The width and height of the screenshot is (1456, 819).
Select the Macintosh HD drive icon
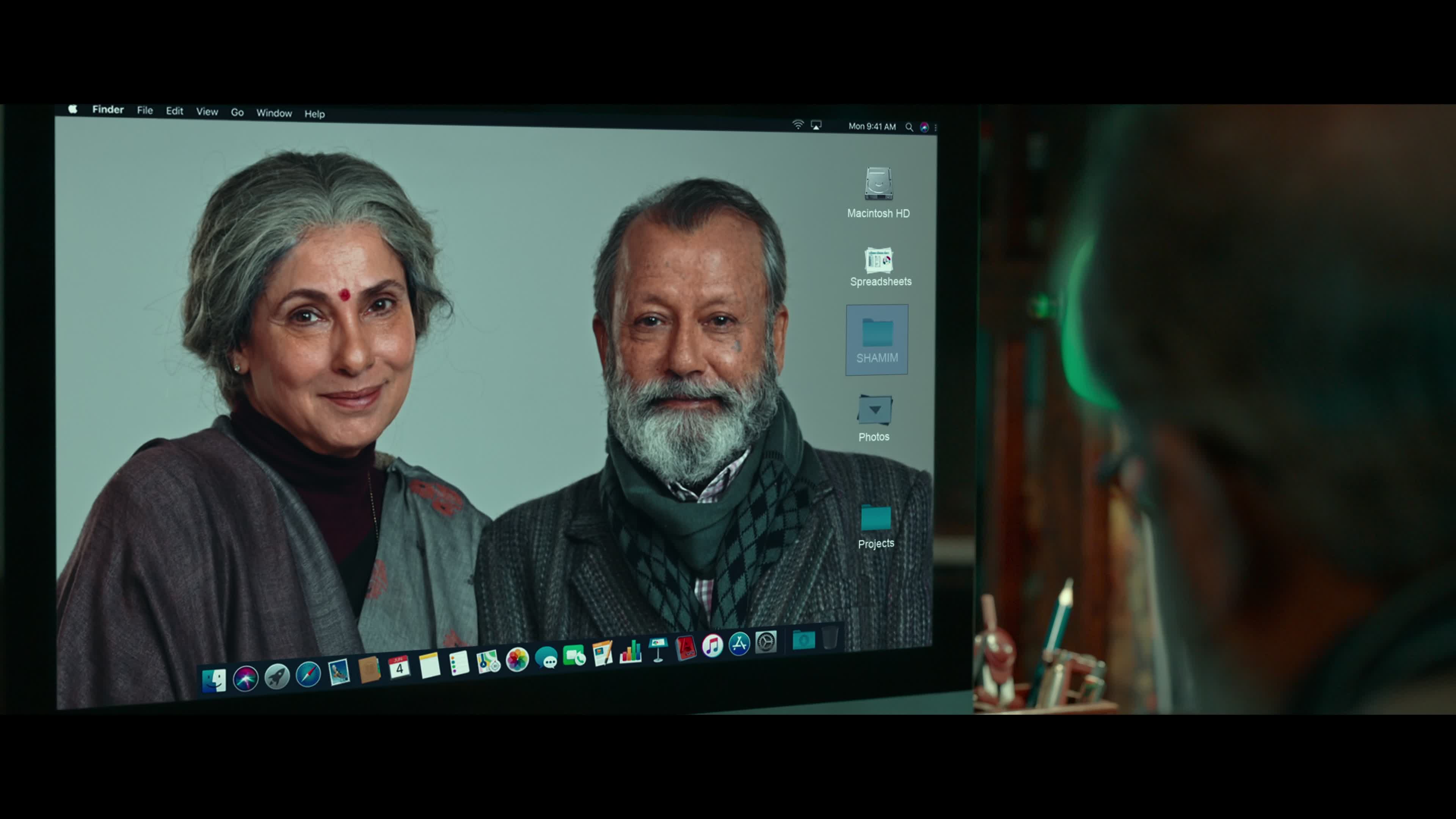[879, 184]
